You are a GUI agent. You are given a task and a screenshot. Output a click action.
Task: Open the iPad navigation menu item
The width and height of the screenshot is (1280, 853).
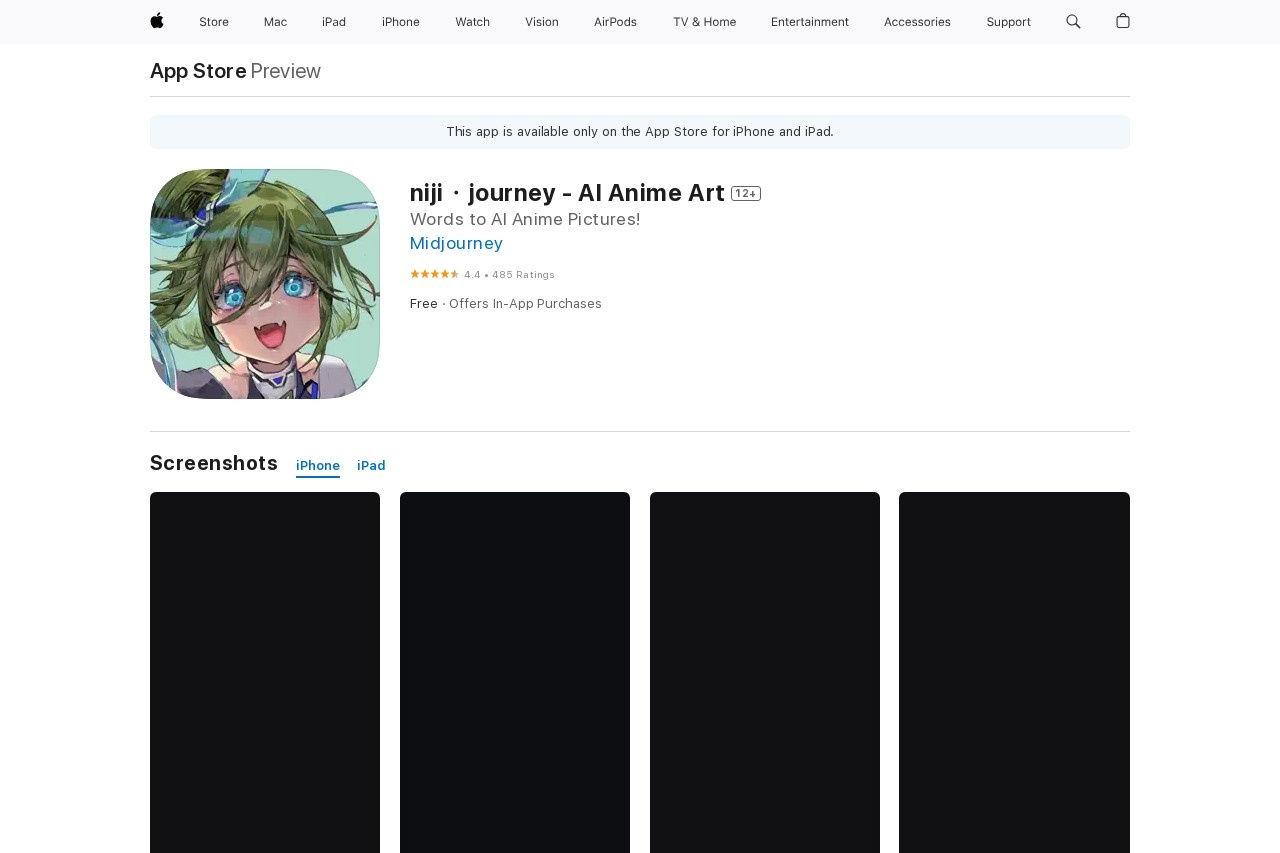334,22
